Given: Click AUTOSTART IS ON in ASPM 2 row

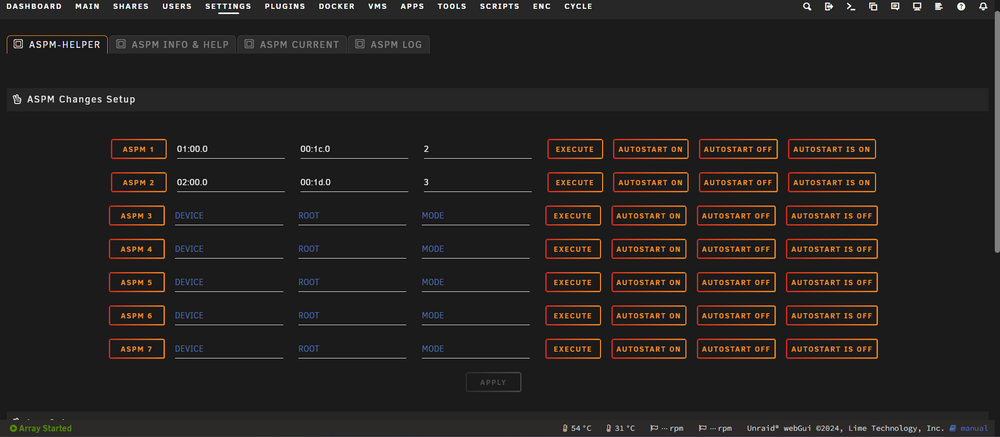Looking at the screenshot, I should [x=832, y=182].
